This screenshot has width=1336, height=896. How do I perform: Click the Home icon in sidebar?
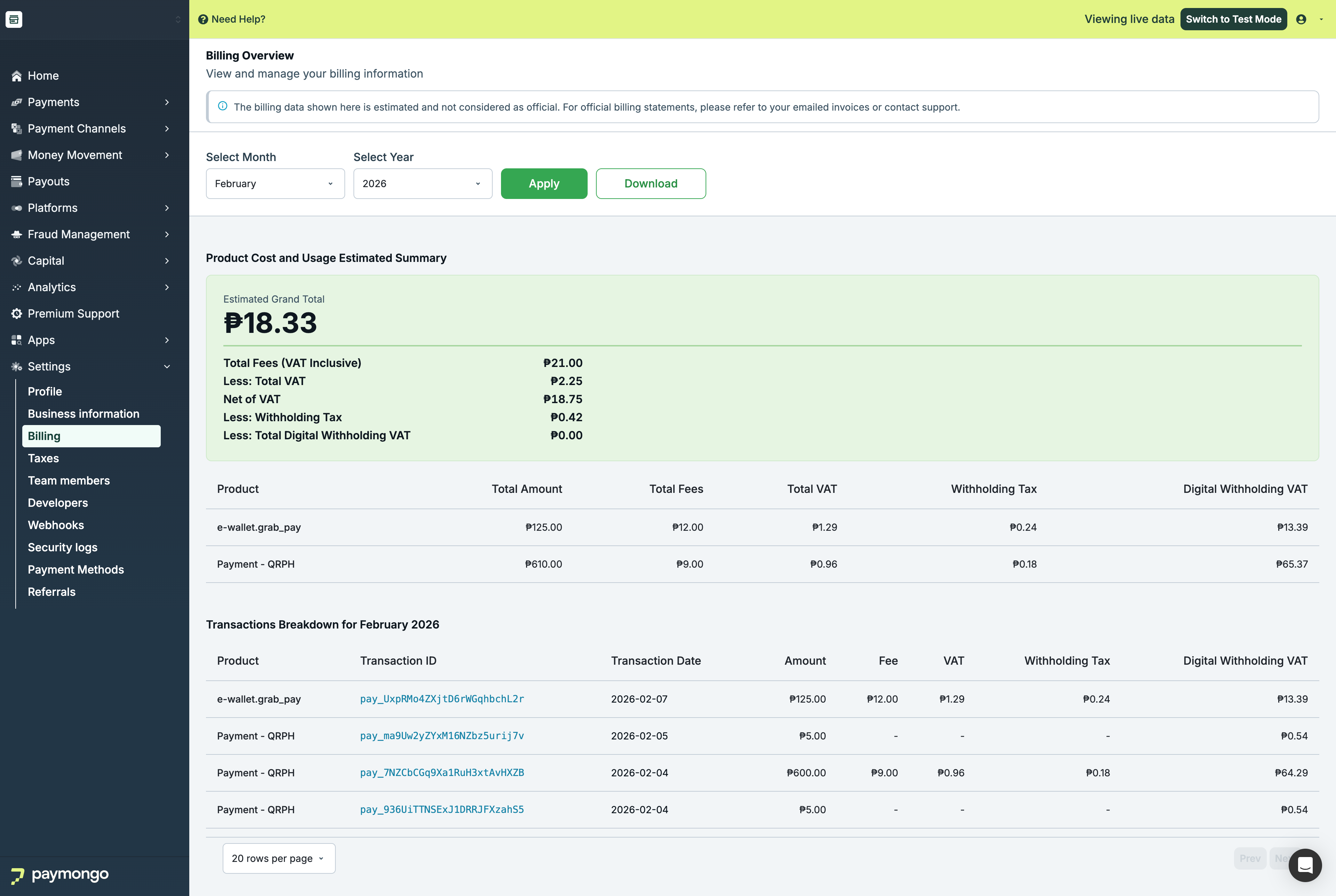click(x=17, y=76)
